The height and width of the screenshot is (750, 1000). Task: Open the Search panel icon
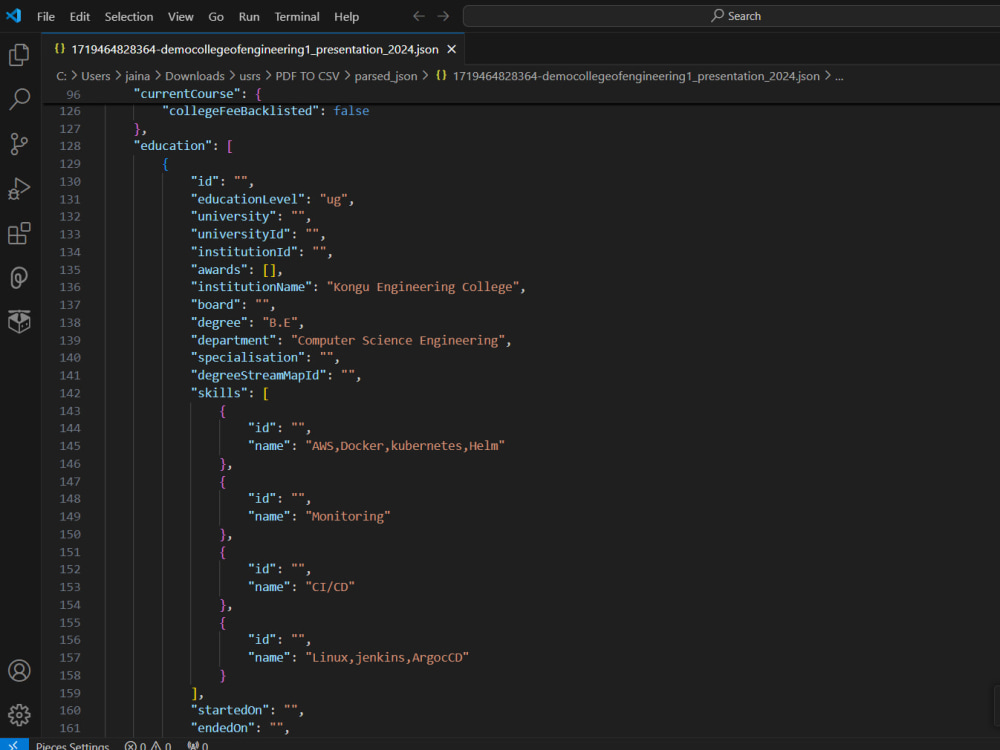(18, 99)
